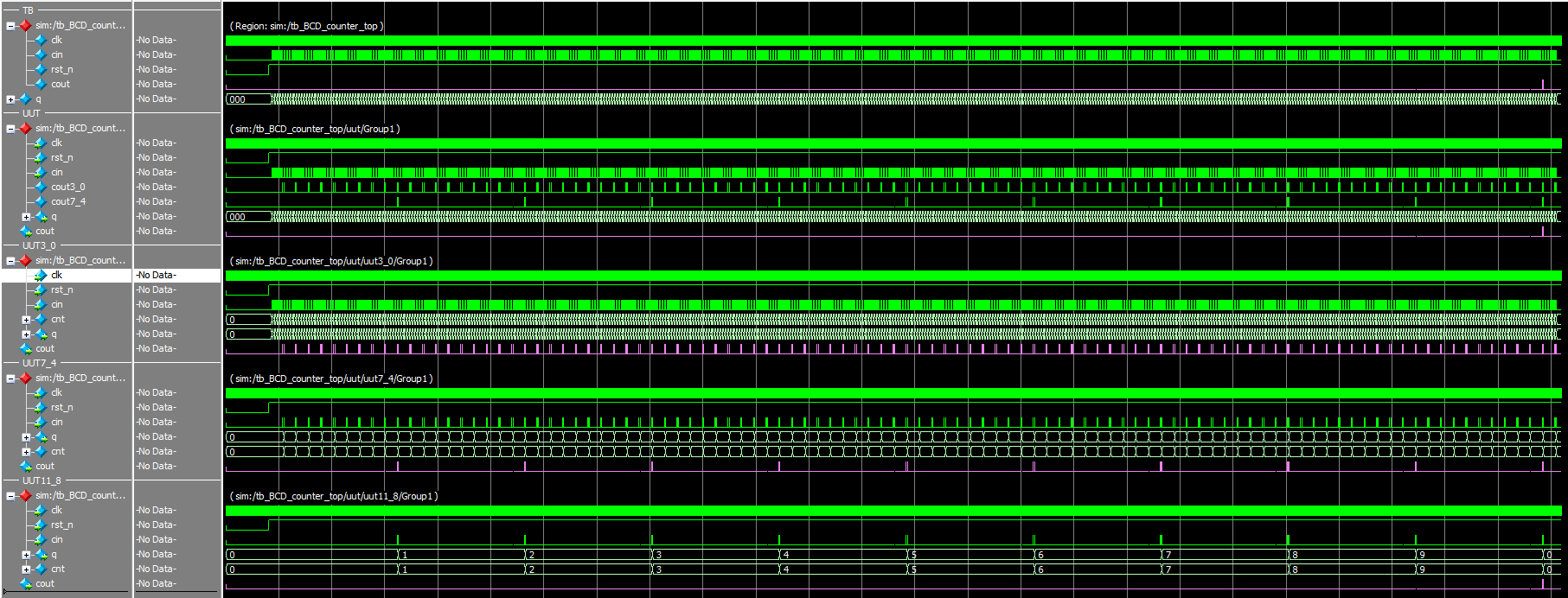Expand the q bus in the UUT11_8 group
The image size is (1568, 598).
[x=26, y=555]
